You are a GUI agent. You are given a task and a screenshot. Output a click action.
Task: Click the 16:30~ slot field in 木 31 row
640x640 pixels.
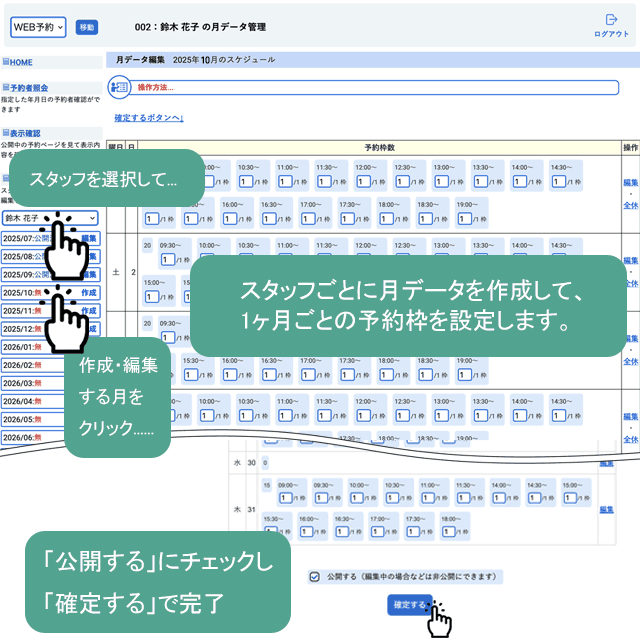tap(342, 531)
